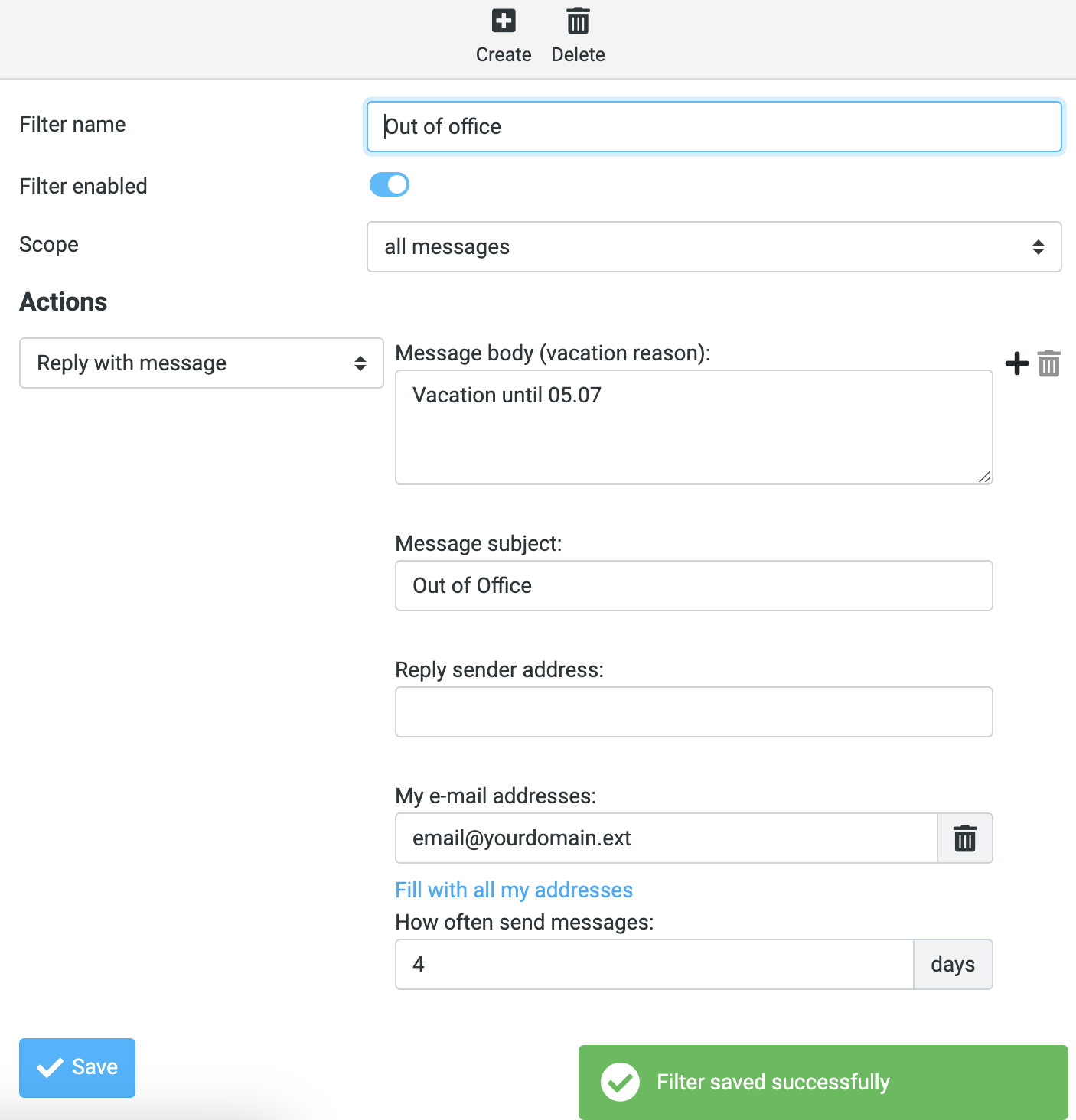Click the My e-mail addresses input
Viewport: 1076px width, 1120px height.
[x=667, y=838]
